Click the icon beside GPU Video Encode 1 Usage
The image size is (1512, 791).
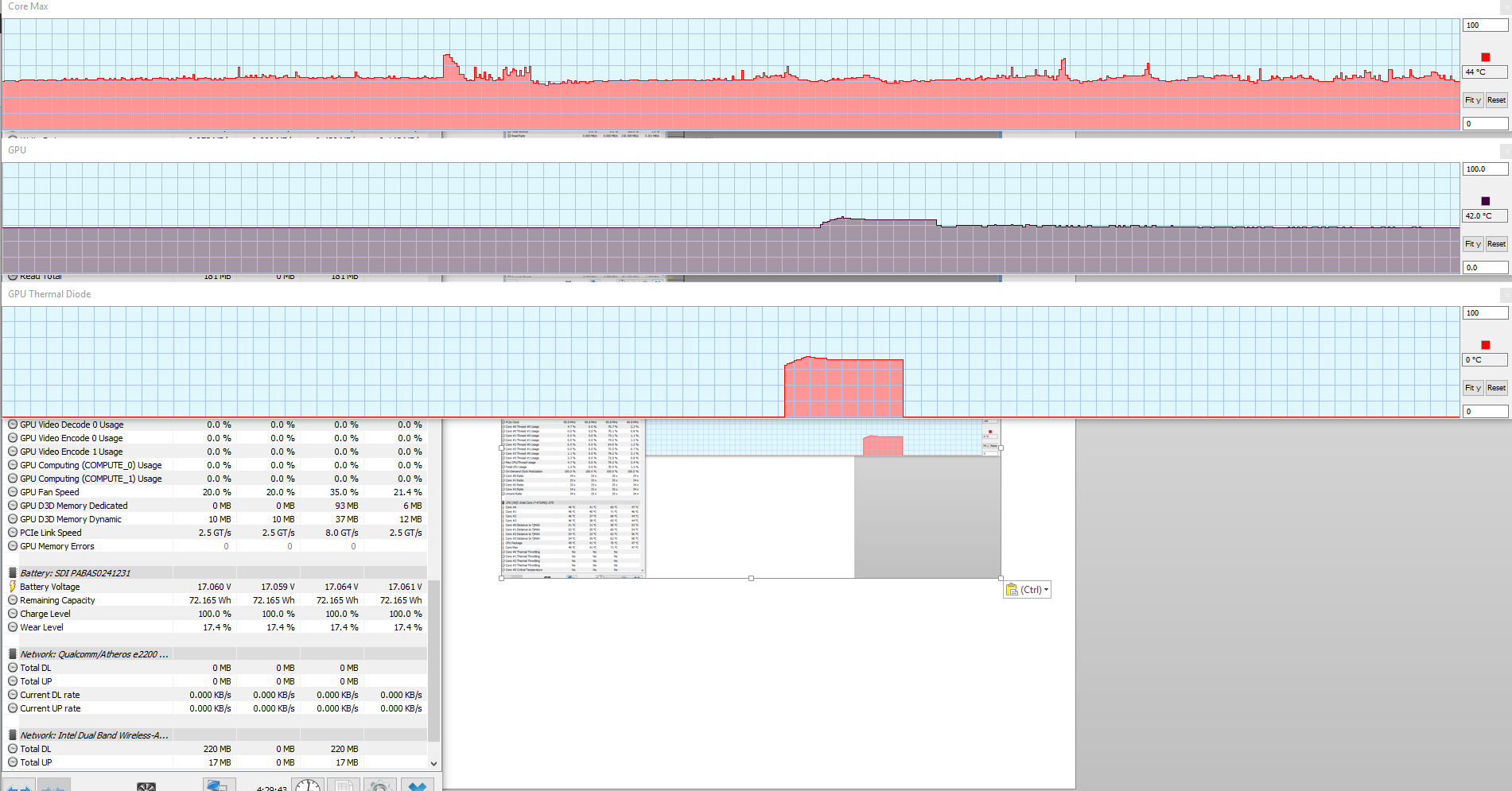coord(13,452)
